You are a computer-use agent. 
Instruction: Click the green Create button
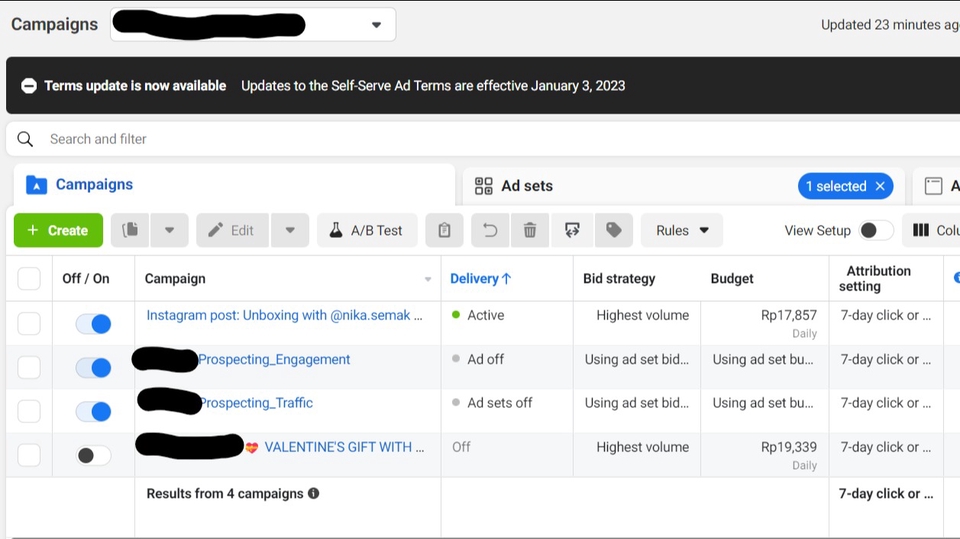(x=58, y=230)
